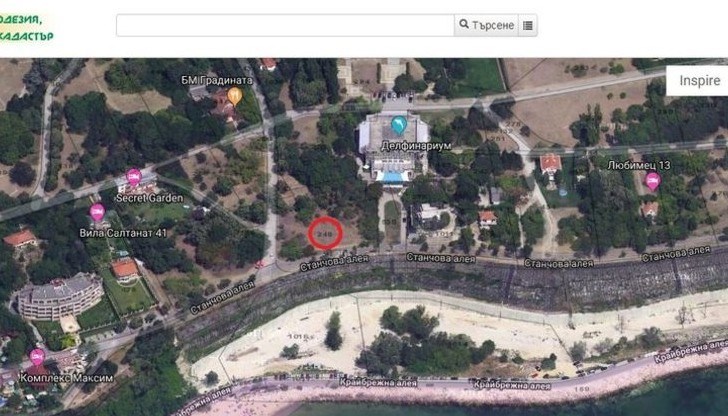The width and height of the screenshot is (728, 416).
Task: Click the orange restaurant pin БМ Градината
Action: click(234, 96)
